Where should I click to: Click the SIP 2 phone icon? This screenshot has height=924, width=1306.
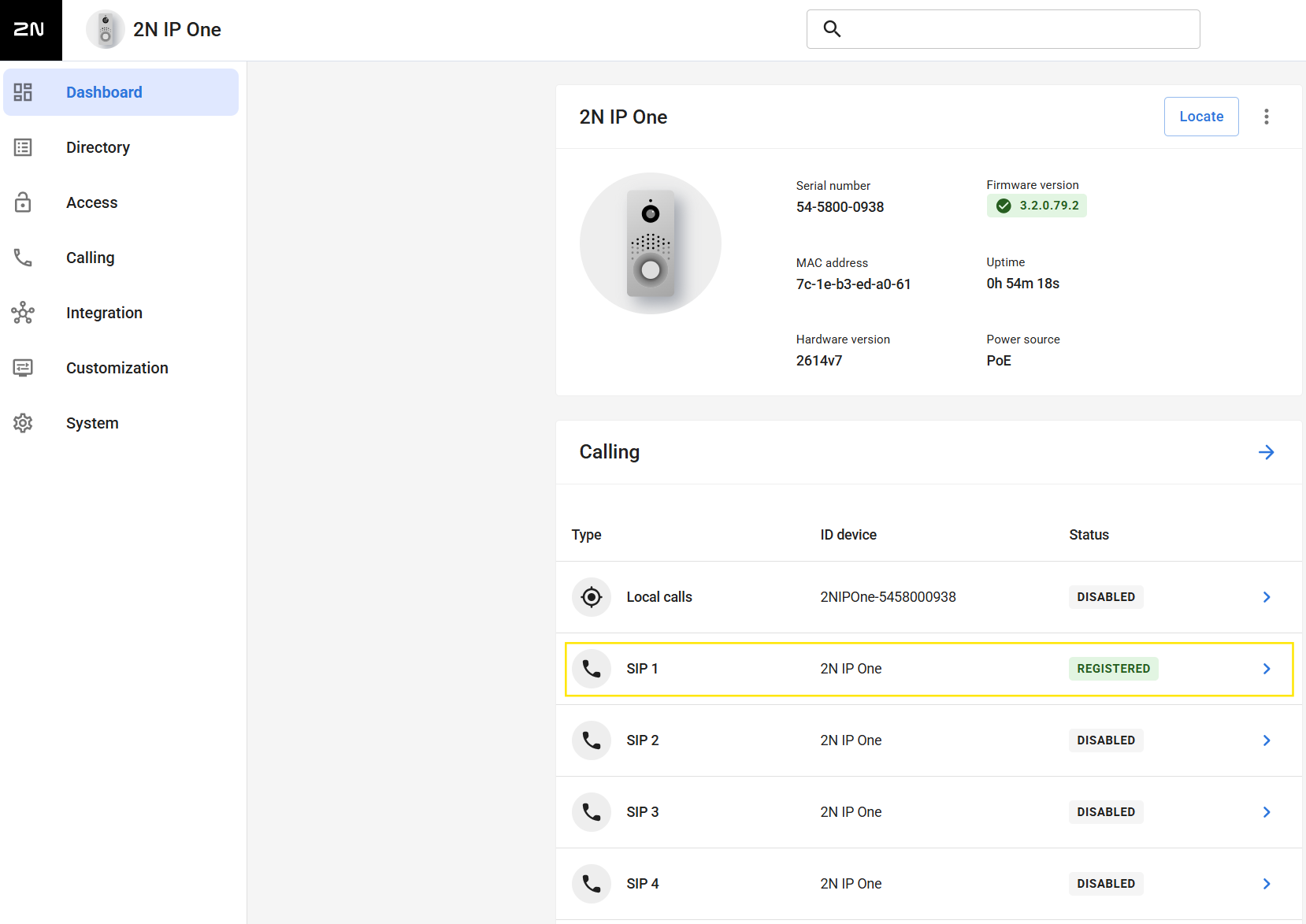coord(592,740)
